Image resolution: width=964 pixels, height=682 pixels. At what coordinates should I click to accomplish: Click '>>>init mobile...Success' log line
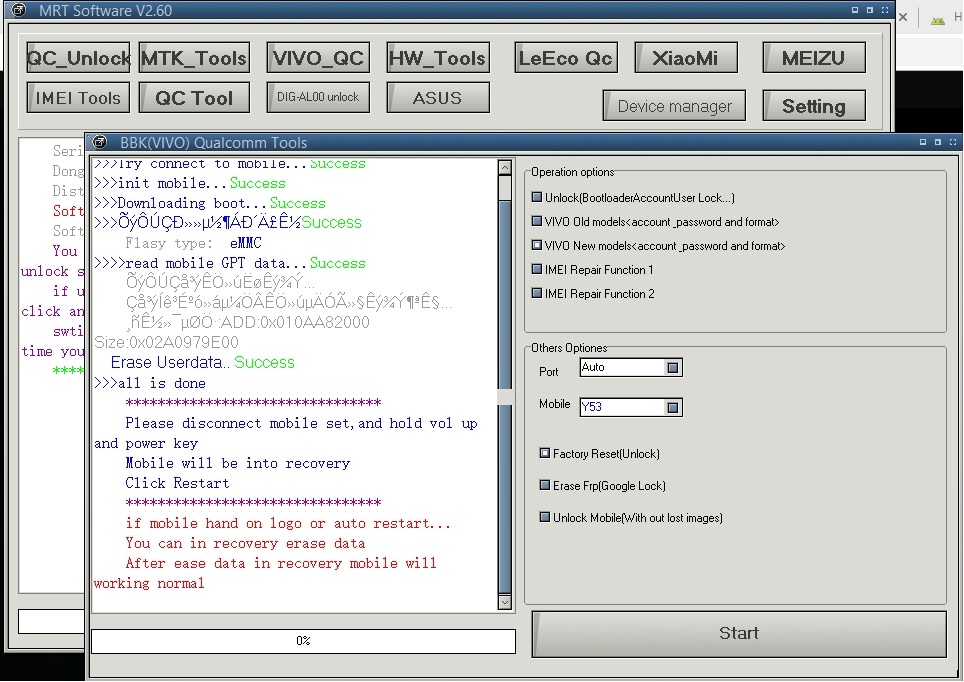[190, 183]
